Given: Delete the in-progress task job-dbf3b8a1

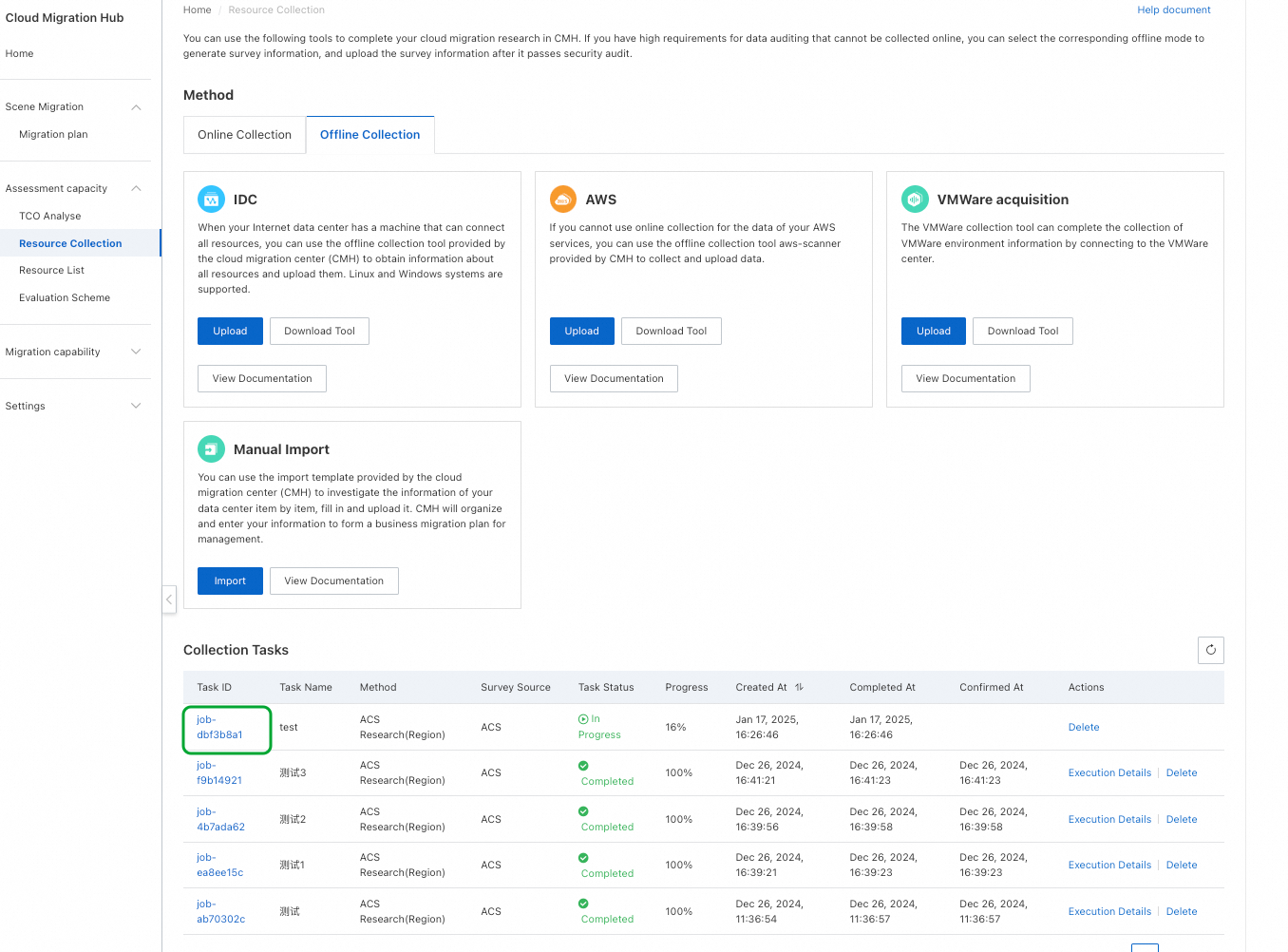Looking at the screenshot, I should pos(1084,728).
